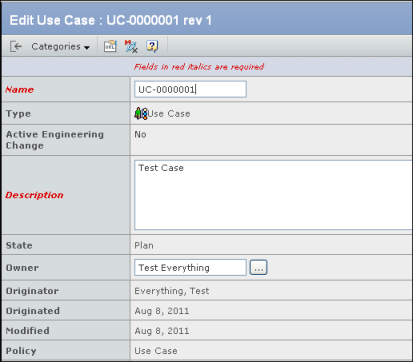Click the form/calendar toolbar icon
Viewport: 413px width, 362px height.
(110, 46)
